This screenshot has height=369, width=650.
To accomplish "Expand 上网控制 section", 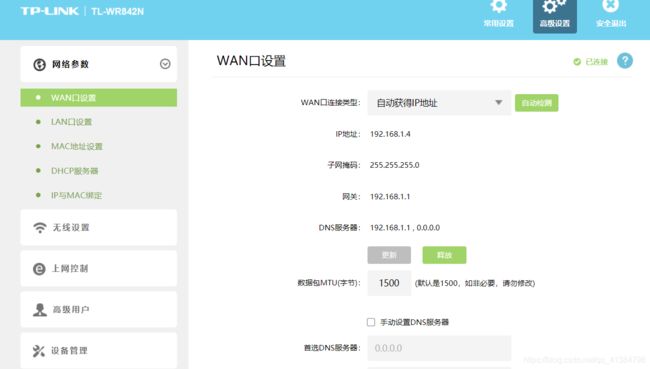I will (x=99, y=268).
